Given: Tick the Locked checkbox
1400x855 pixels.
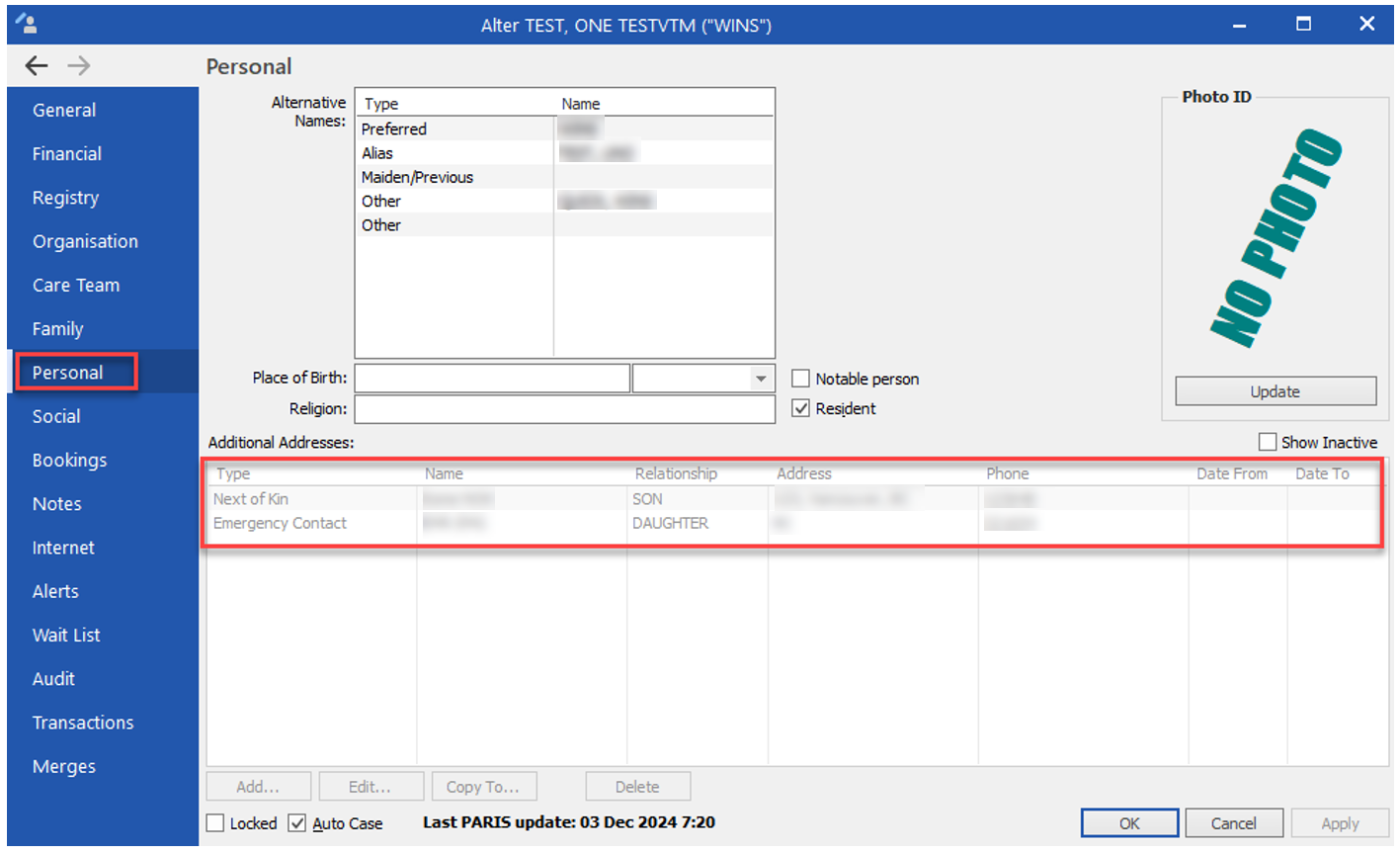Looking at the screenshot, I should 215,823.
